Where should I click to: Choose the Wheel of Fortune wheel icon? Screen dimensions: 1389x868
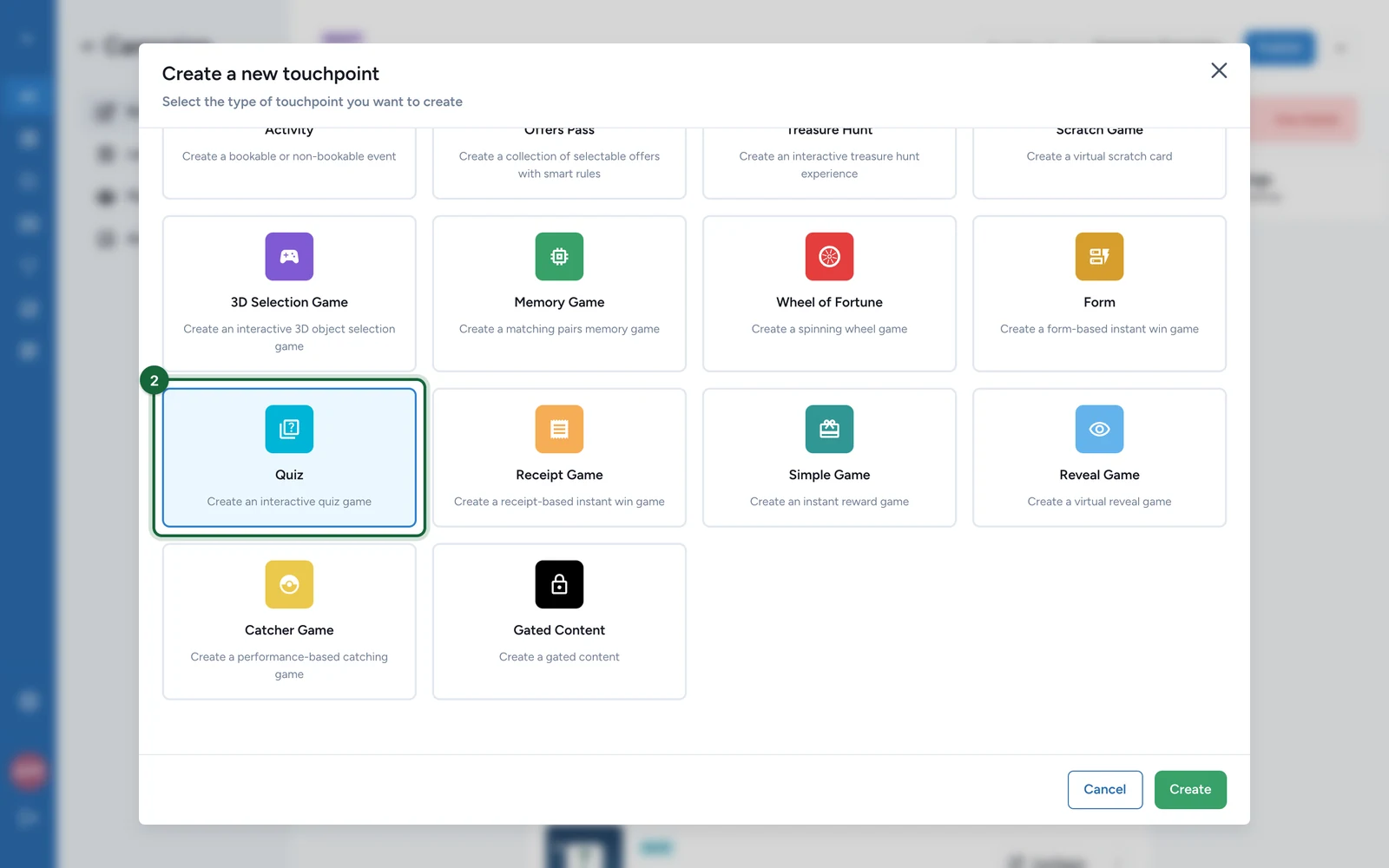(829, 256)
